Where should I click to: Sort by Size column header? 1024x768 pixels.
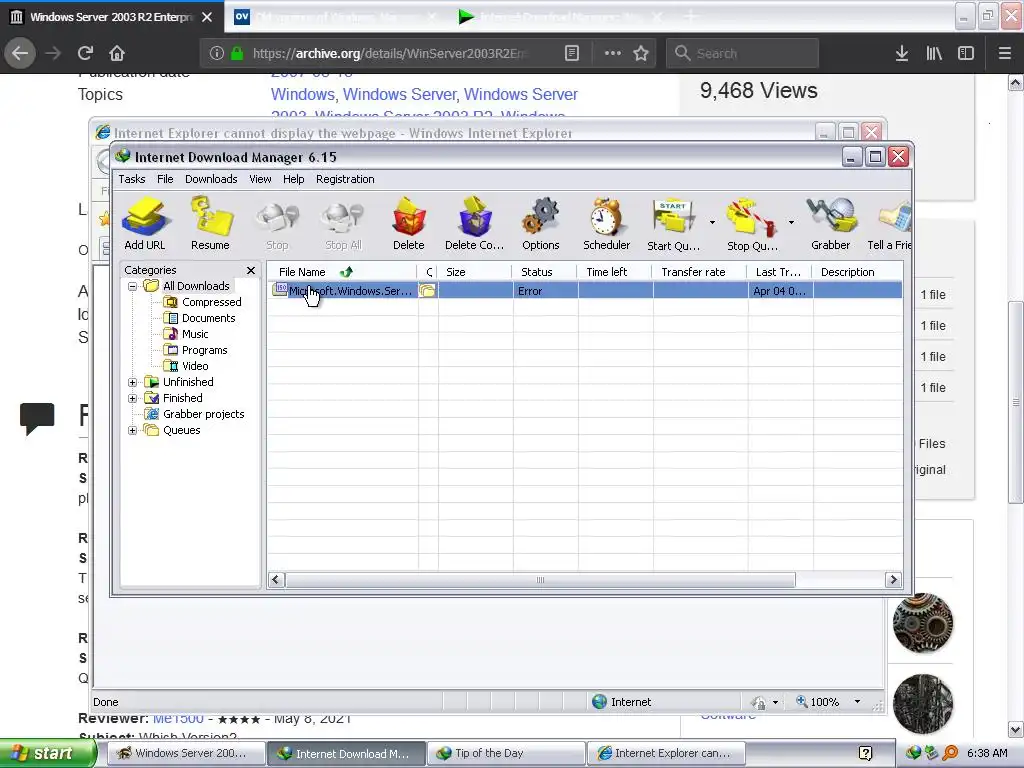pos(475,272)
